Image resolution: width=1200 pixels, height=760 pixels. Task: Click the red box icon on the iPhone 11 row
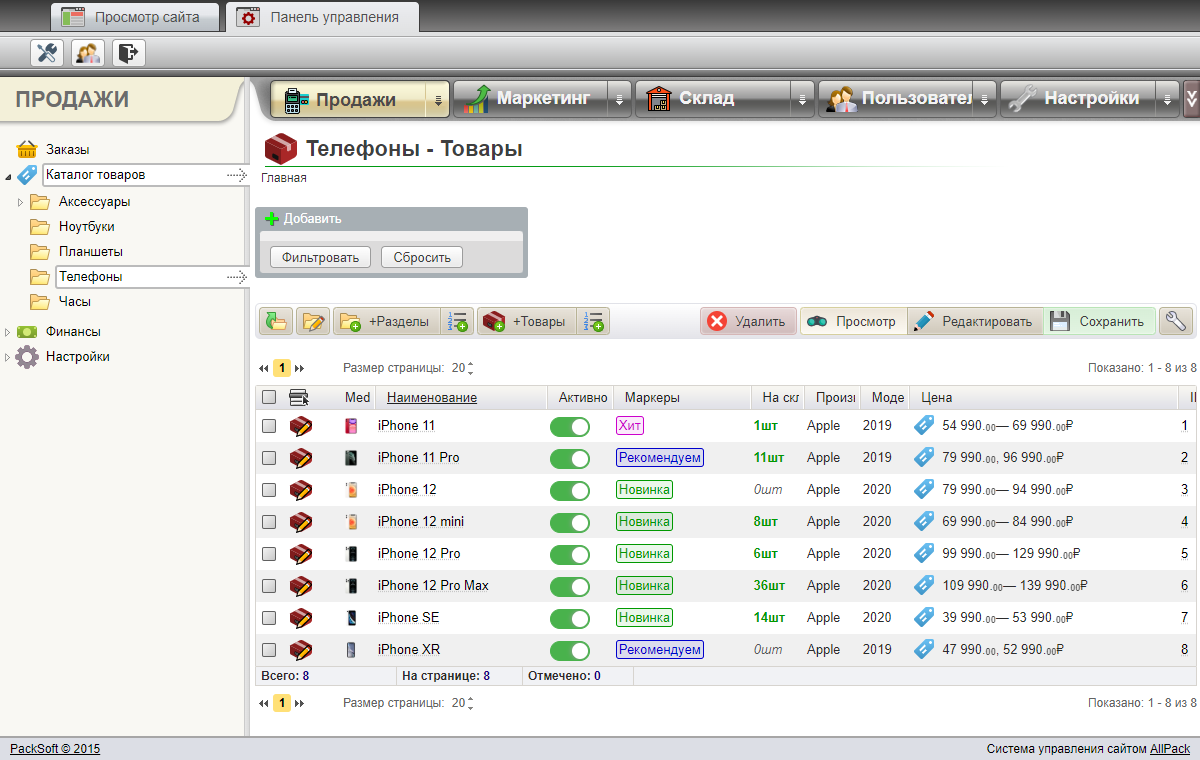tap(300, 425)
